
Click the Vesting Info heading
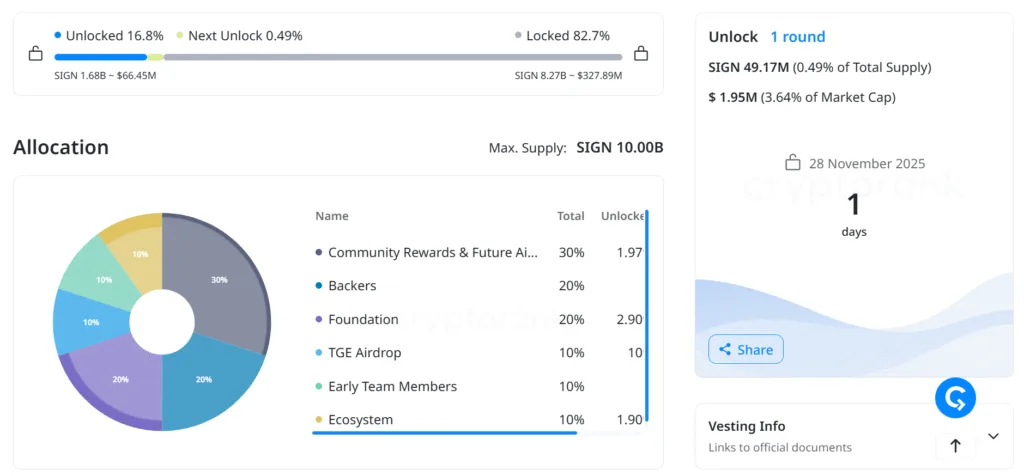pyautogui.click(x=746, y=426)
